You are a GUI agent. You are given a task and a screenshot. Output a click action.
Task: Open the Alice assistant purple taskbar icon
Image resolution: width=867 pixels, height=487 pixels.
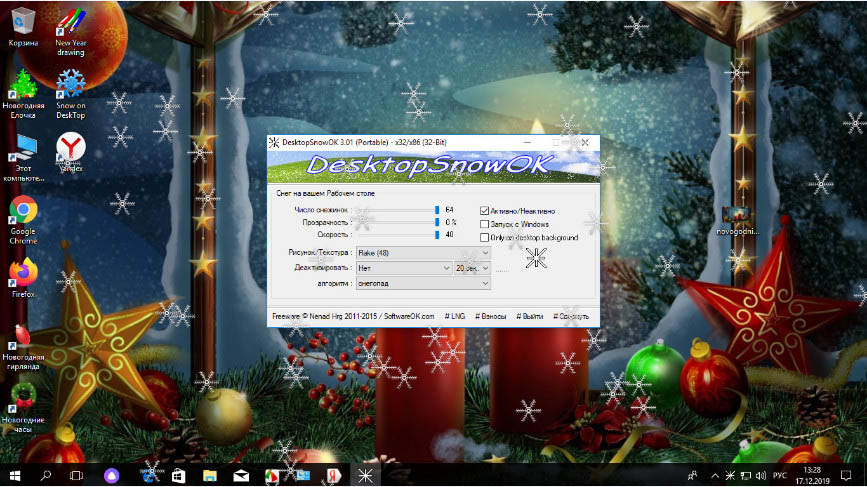[112, 475]
